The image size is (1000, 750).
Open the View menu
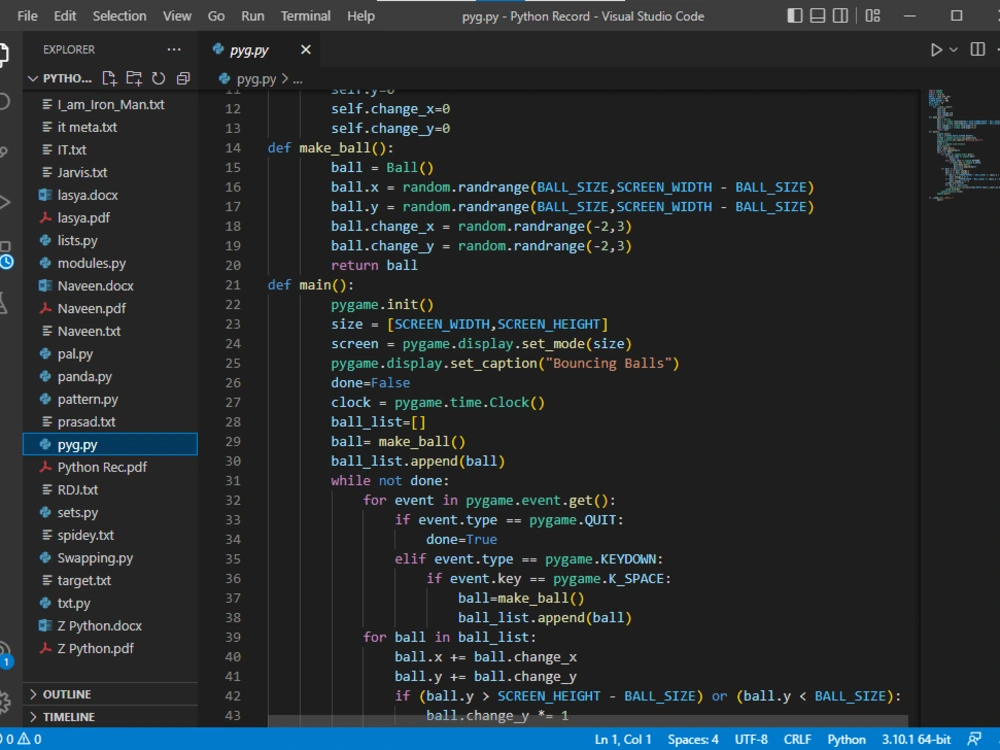[177, 16]
